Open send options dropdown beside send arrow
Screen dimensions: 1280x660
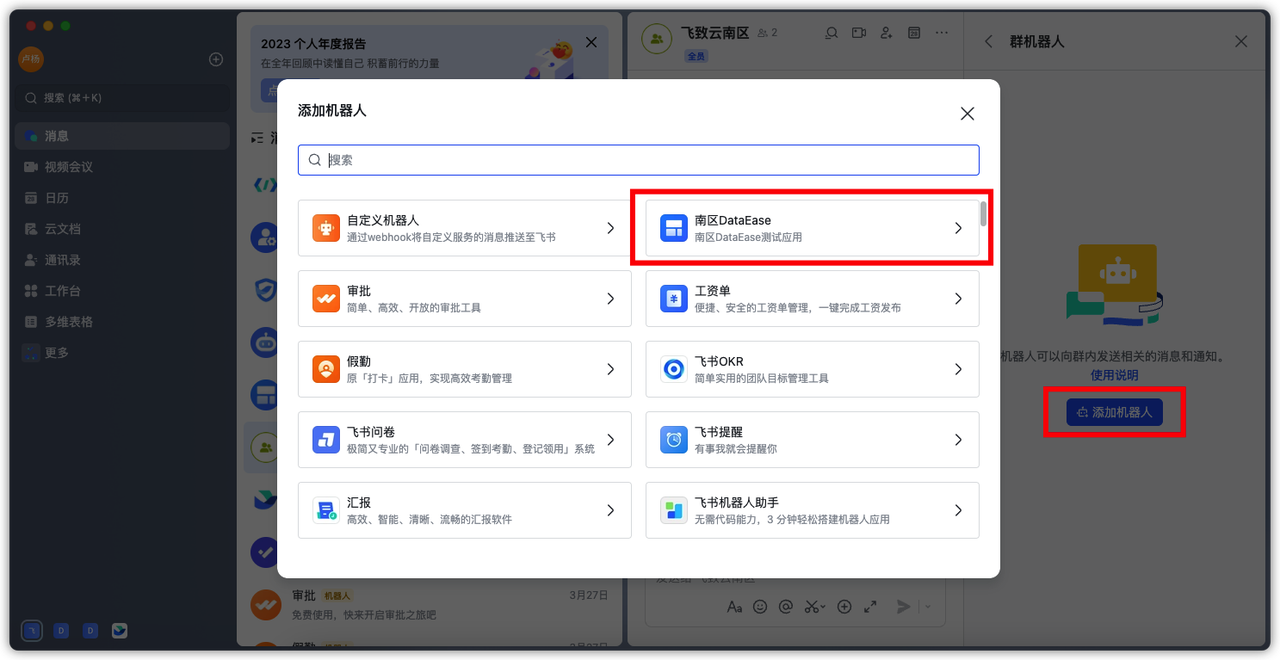[x=926, y=606]
